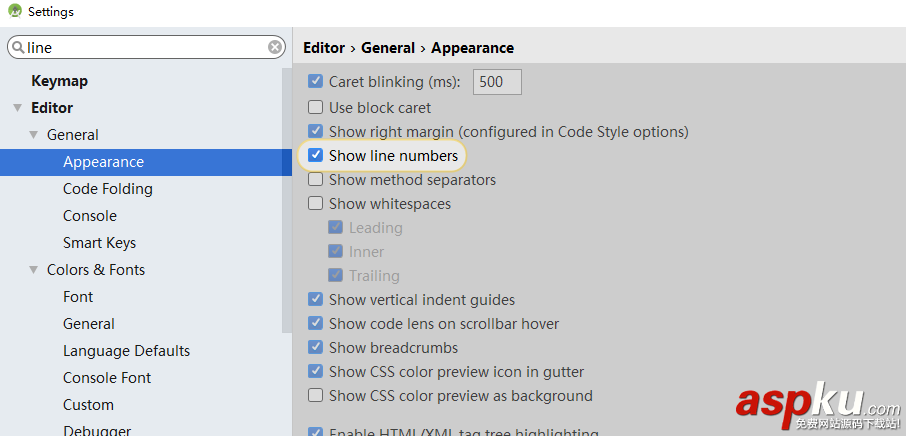Click the clear search text icon

pos(275,47)
